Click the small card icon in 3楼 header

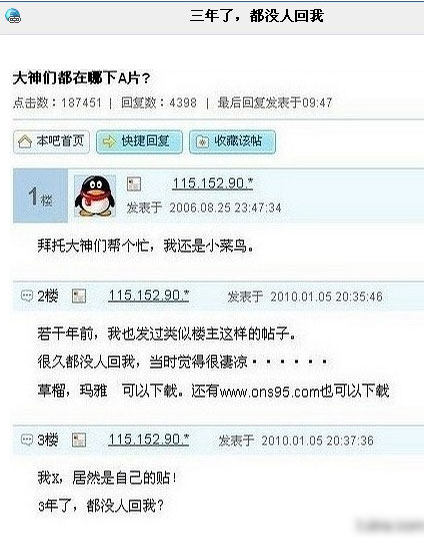click(79, 440)
